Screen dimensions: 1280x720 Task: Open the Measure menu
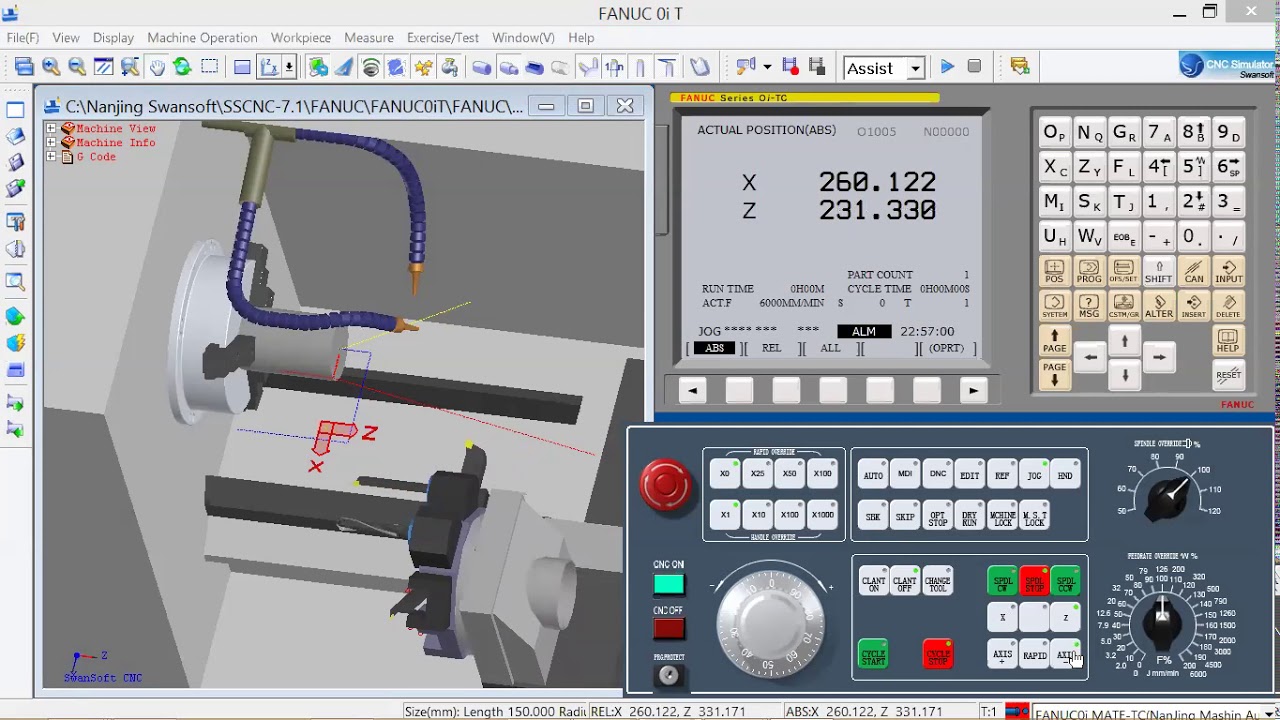tap(369, 37)
